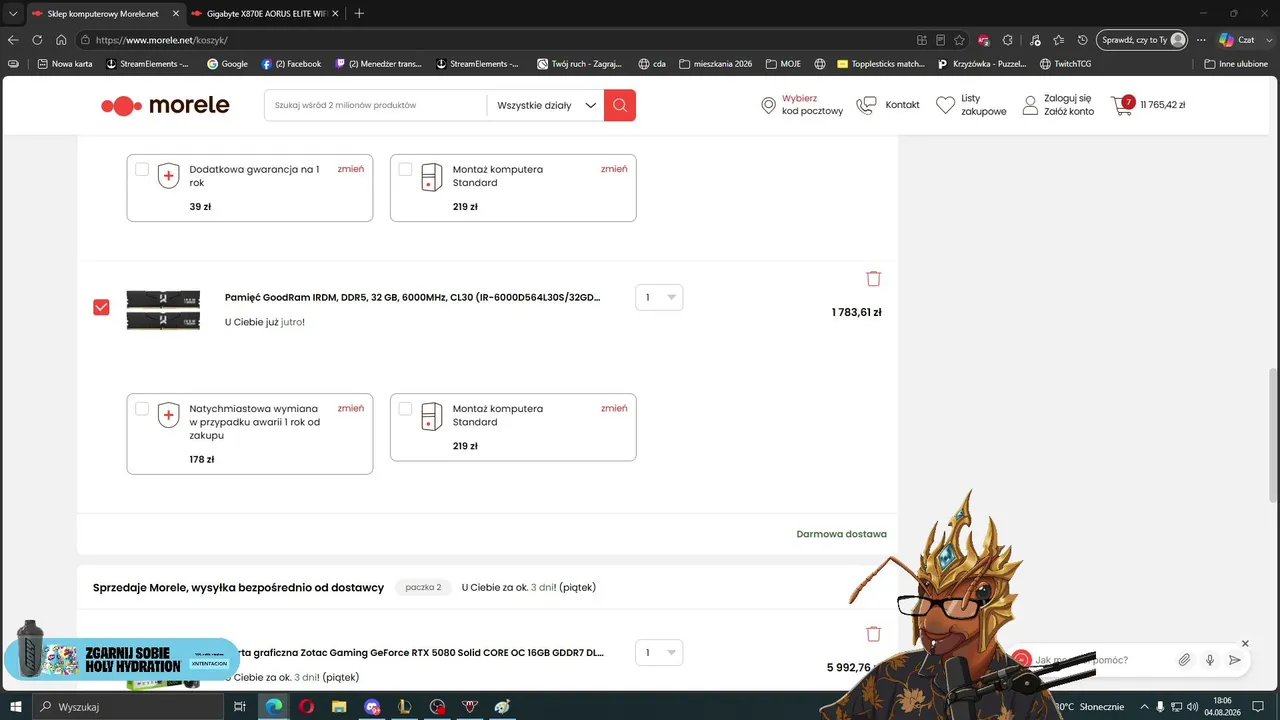Click the morele logo
This screenshot has width=1280, height=720.
click(165, 105)
